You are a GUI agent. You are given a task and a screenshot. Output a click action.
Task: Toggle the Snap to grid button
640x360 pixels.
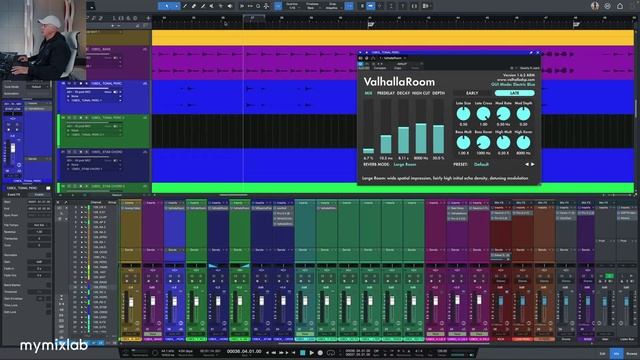tap(349, 6)
